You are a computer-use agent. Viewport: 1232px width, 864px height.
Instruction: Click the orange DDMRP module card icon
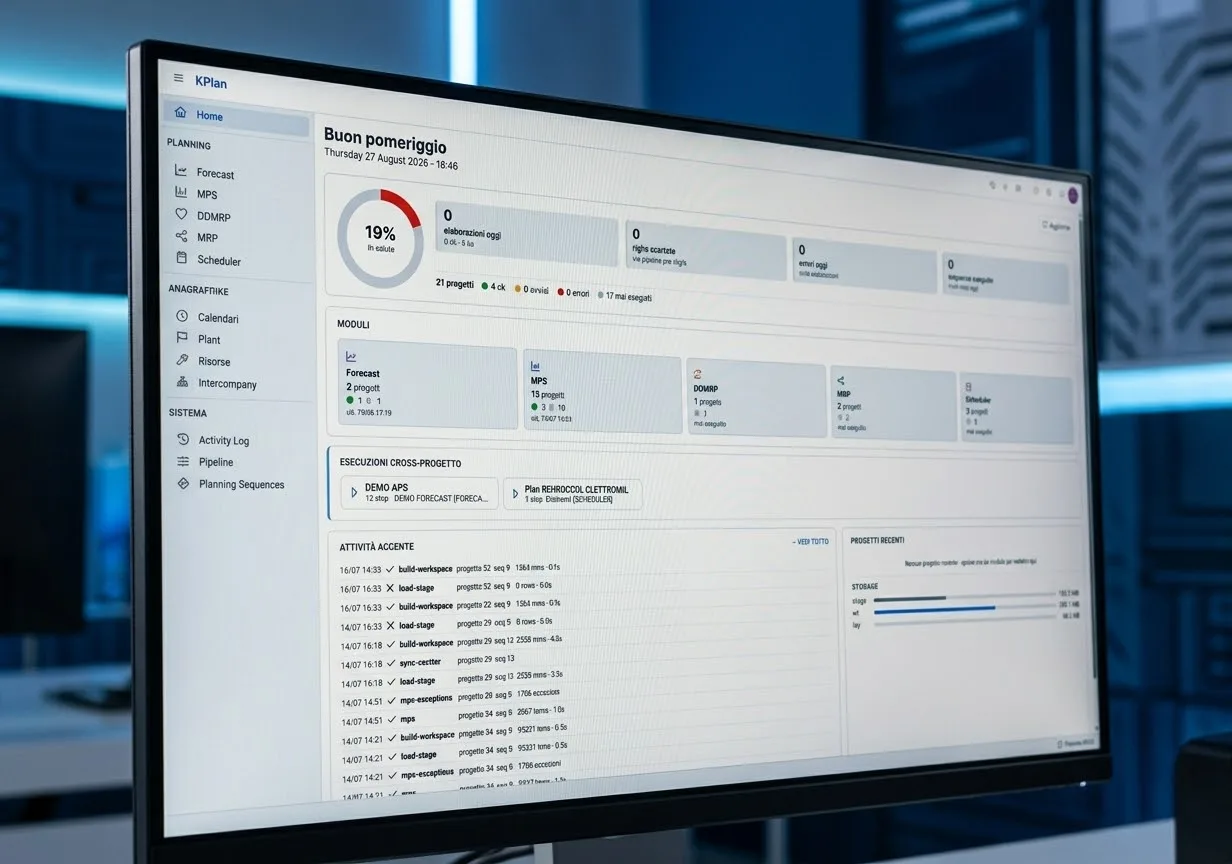pos(697,374)
